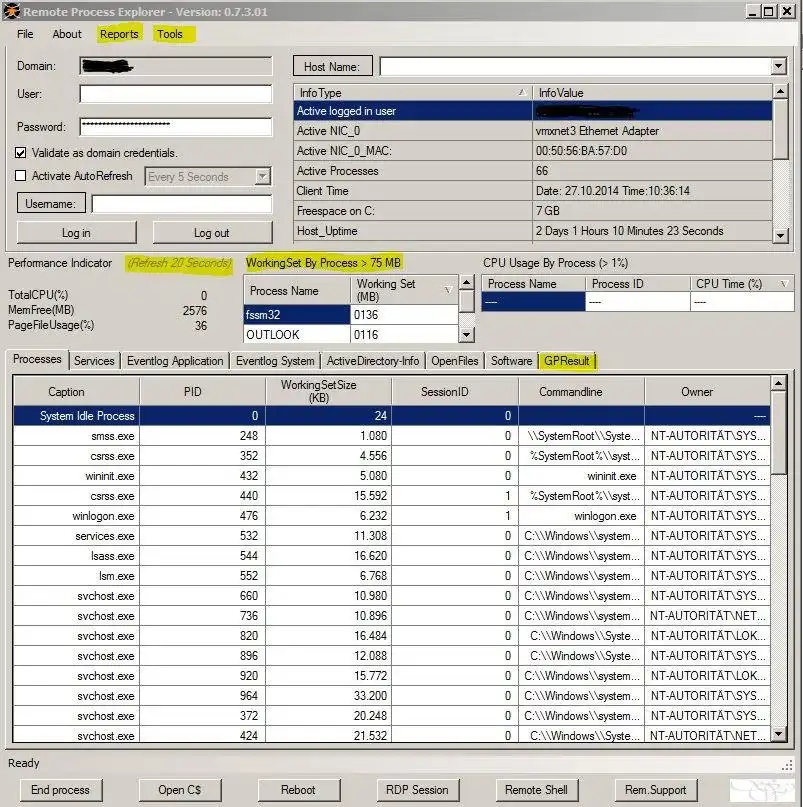
Task: Click the End process button
Action: (x=61, y=790)
